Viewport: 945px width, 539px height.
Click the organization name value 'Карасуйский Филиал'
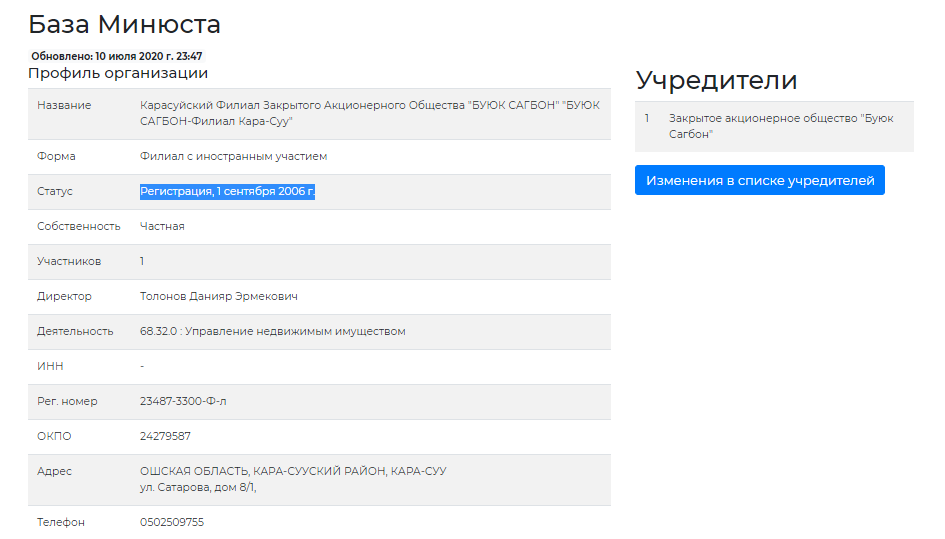(369, 113)
